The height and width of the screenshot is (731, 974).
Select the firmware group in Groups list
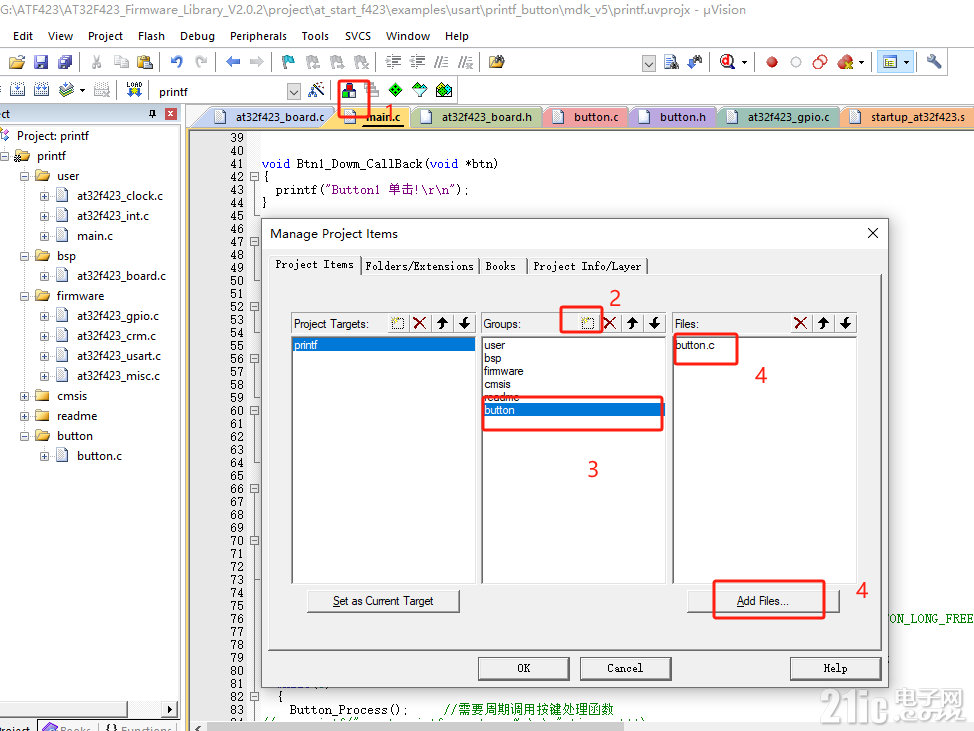pos(504,371)
